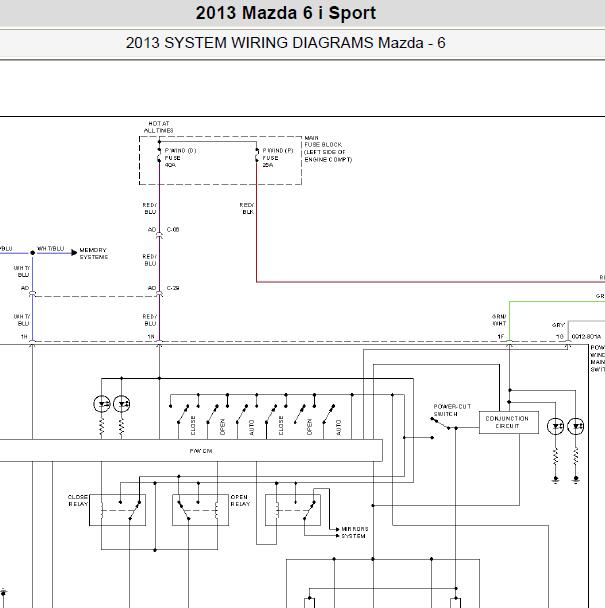Click the Memory Systems arrow
Image resolution: width=605 pixels, height=608 pixels.
tap(74, 253)
